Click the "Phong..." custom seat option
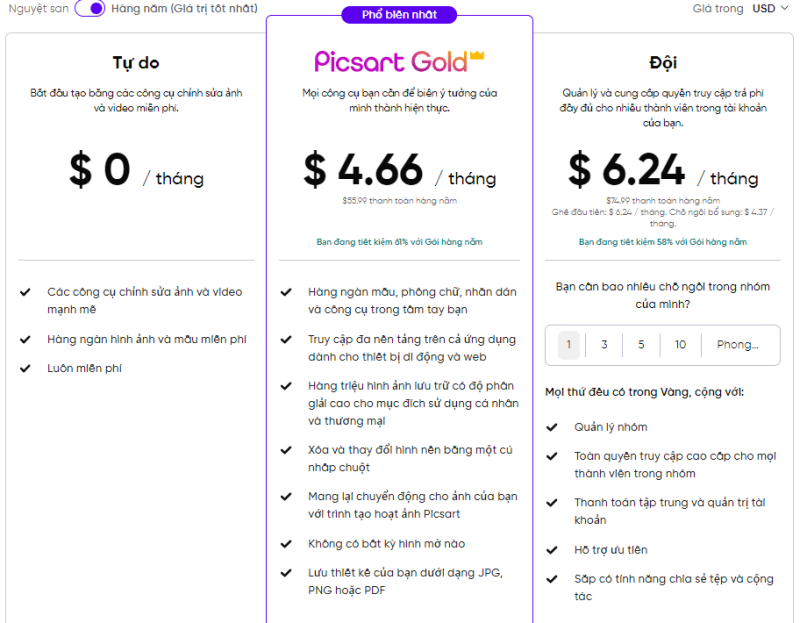The height and width of the screenshot is (623, 800). pos(740,344)
